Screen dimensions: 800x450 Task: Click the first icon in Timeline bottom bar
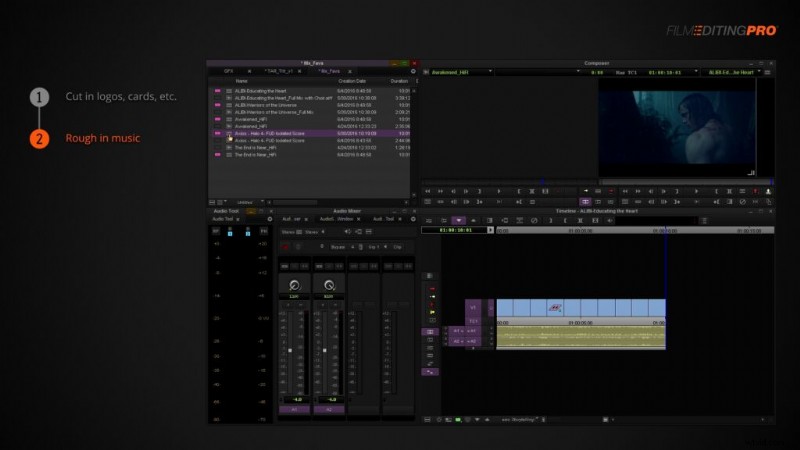tap(428, 419)
